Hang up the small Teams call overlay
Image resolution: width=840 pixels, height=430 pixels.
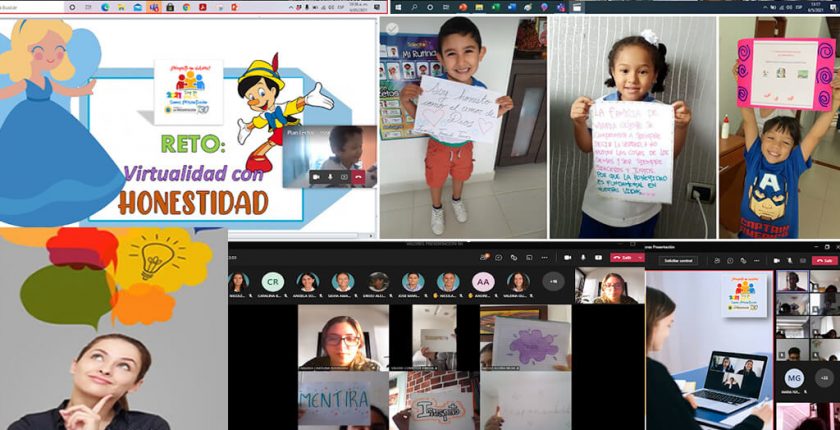tap(358, 177)
